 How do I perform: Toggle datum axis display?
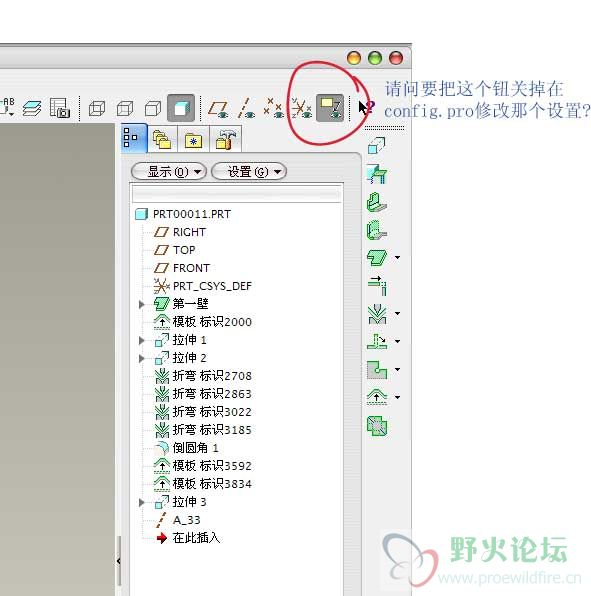[x=246, y=109]
